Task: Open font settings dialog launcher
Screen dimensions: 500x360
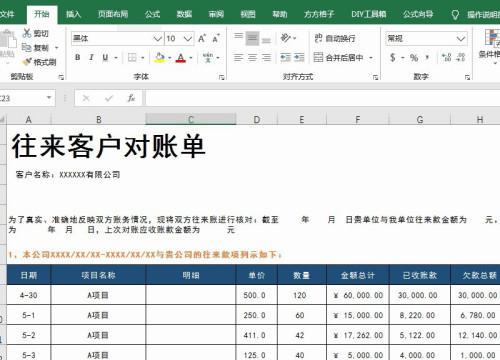Action: 221,77
